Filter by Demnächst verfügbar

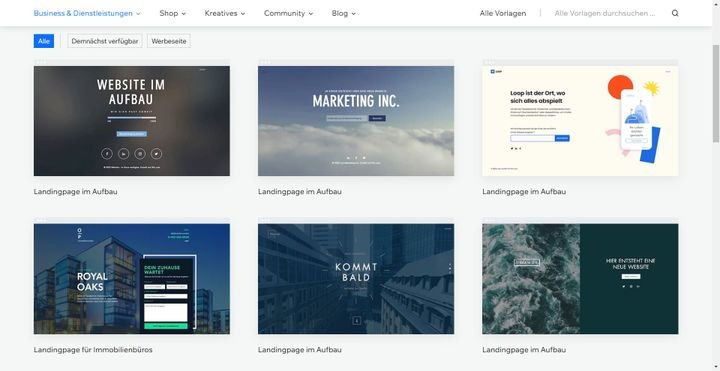click(105, 41)
